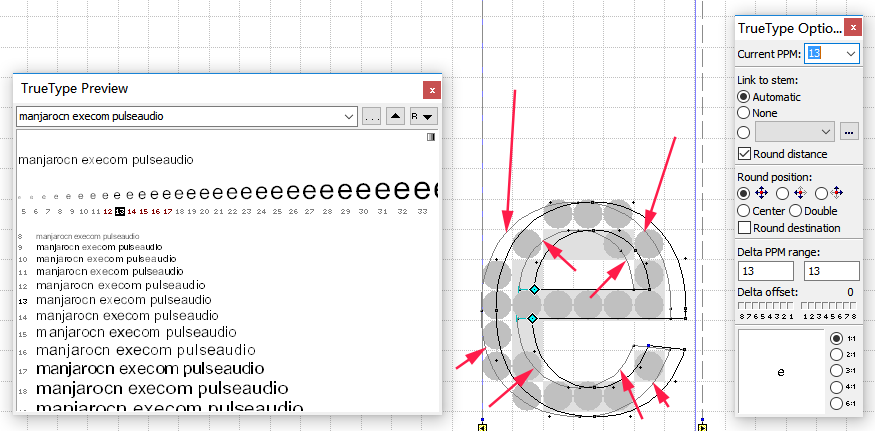Click positive delta offset slider at 8
The height and width of the screenshot is (431, 875).
(853, 306)
